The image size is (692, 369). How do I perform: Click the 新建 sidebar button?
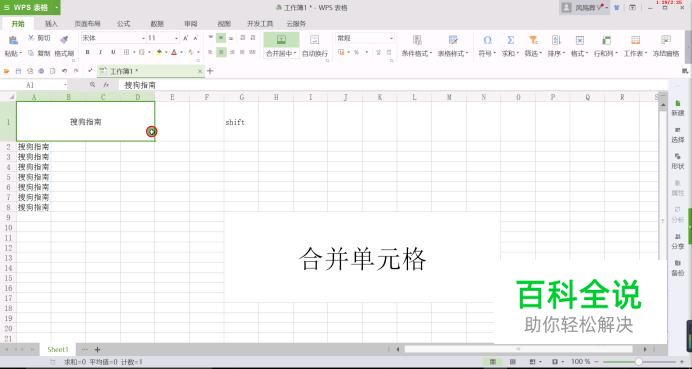tap(677, 108)
